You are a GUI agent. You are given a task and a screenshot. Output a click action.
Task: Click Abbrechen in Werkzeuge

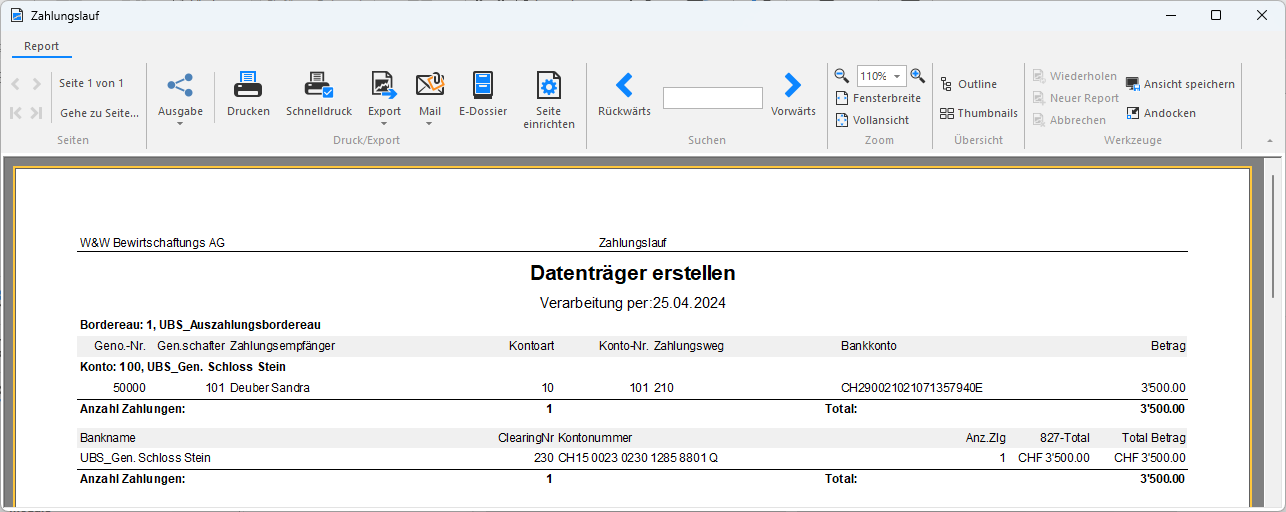click(1069, 120)
